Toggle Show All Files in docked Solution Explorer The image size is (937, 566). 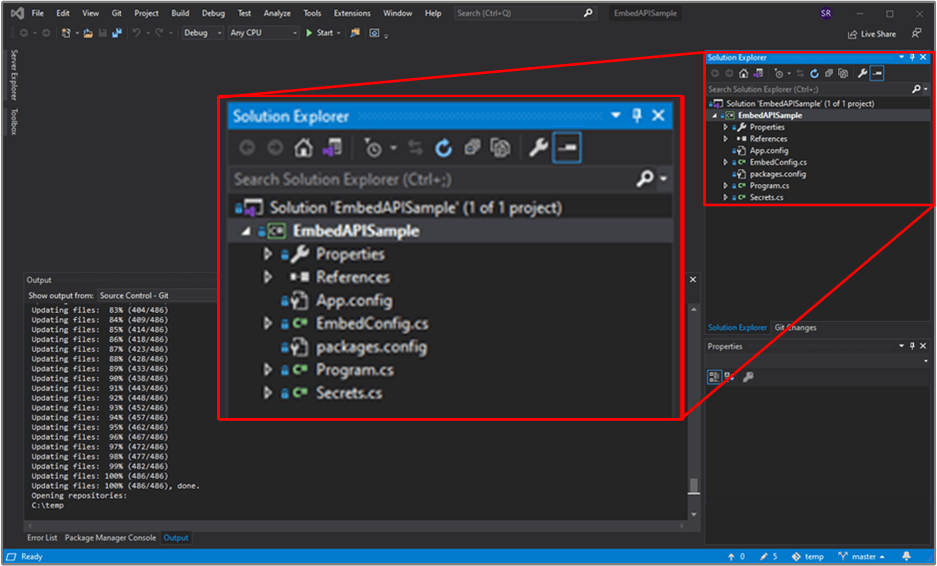(x=843, y=74)
